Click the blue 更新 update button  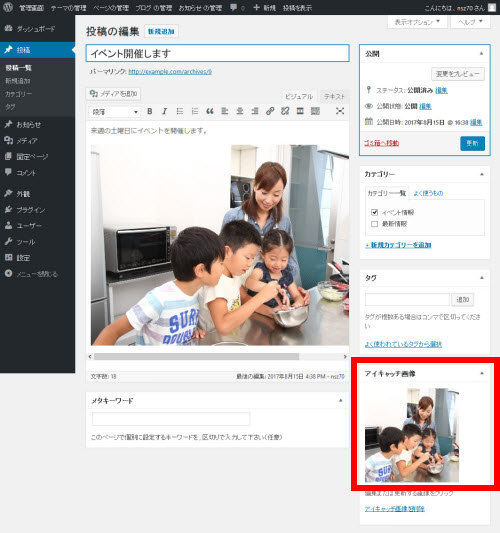point(472,143)
